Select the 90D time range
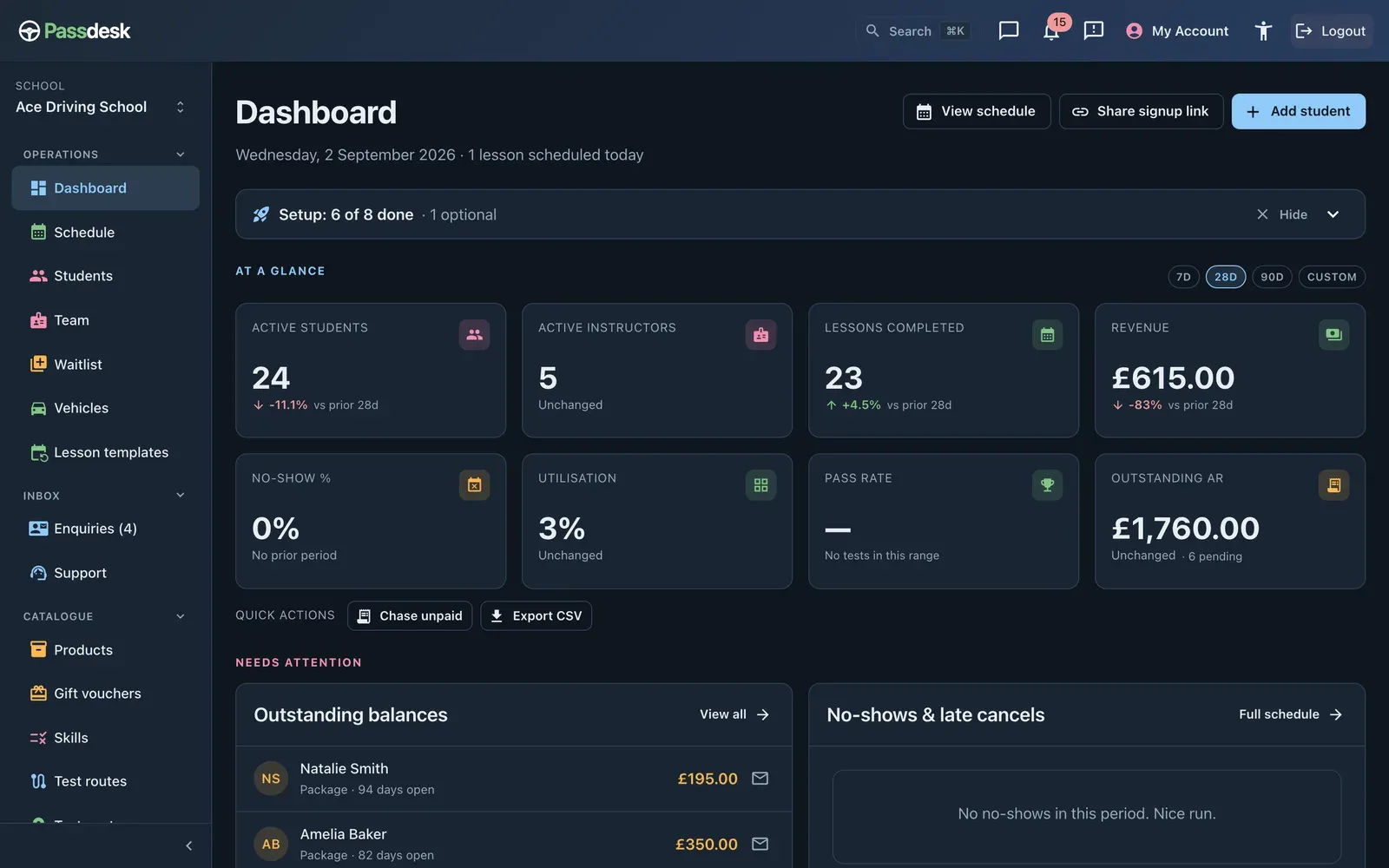The image size is (1389, 868). [x=1272, y=277]
